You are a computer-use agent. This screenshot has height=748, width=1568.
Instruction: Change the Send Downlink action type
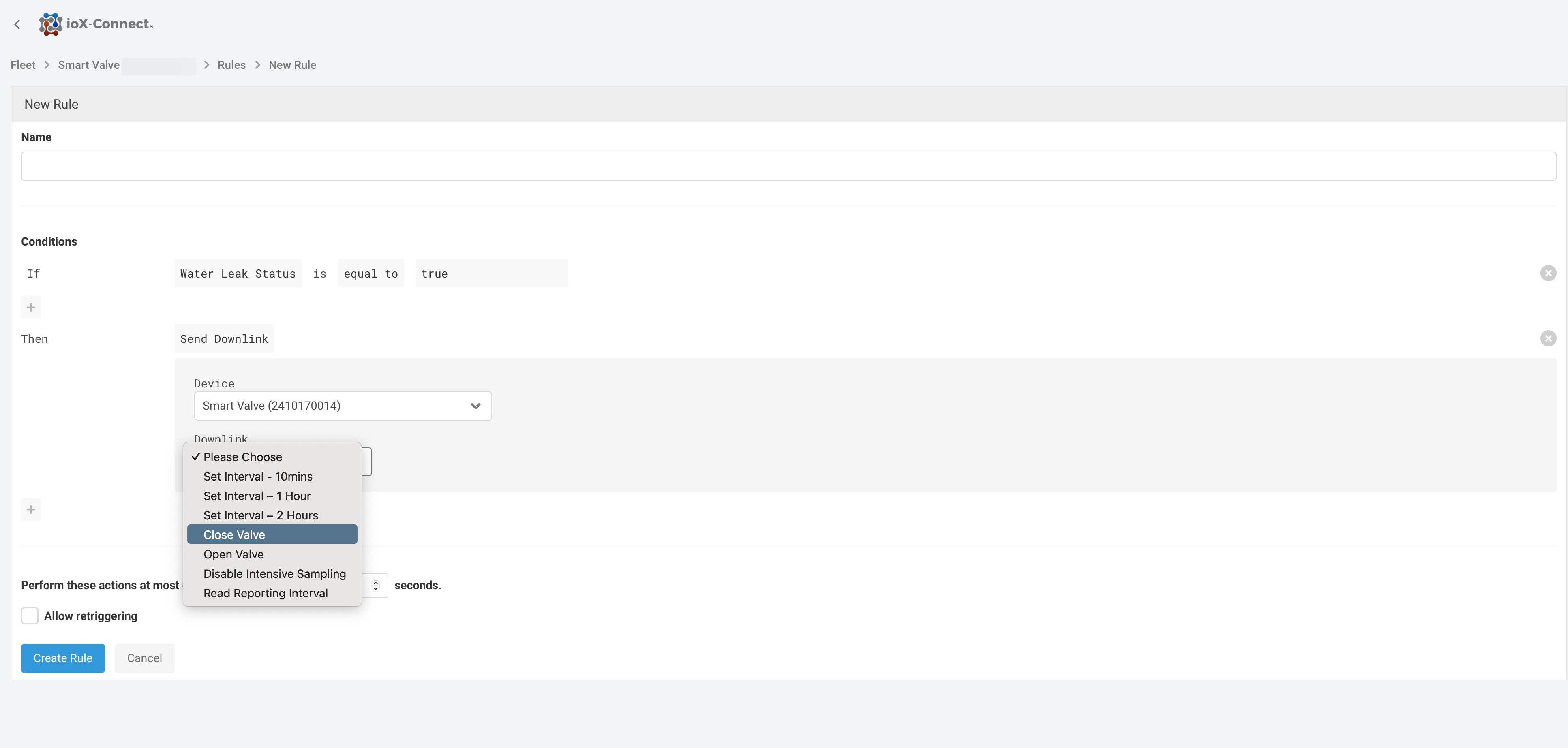pos(224,339)
